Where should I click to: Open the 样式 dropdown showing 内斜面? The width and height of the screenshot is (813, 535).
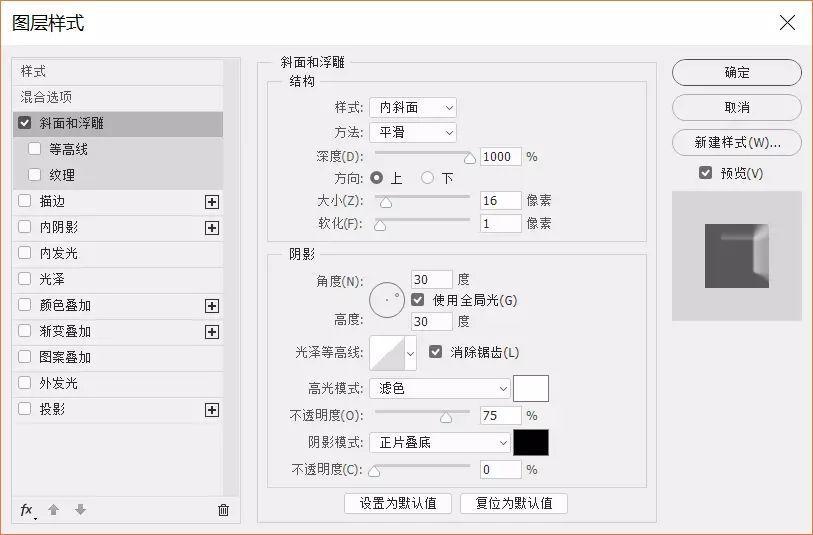[x=413, y=107]
